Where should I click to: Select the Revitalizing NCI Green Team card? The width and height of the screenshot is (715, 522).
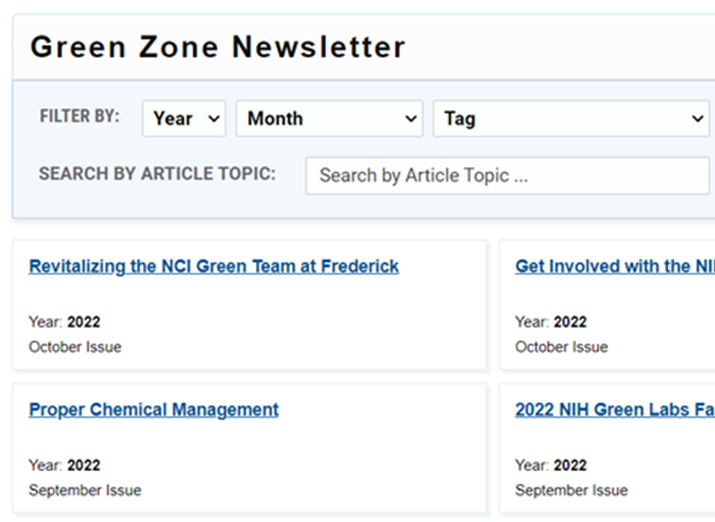coord(250,305)
